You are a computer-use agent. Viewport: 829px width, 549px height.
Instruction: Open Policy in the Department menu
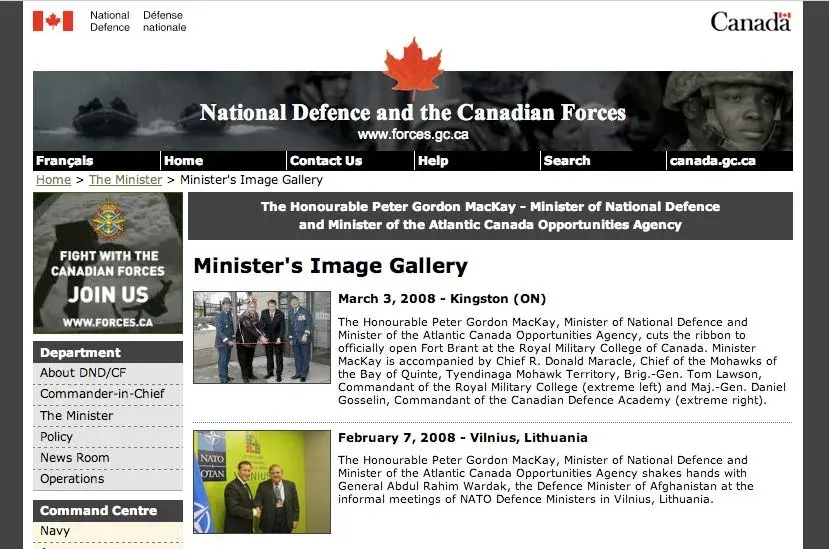pos(108,437)
